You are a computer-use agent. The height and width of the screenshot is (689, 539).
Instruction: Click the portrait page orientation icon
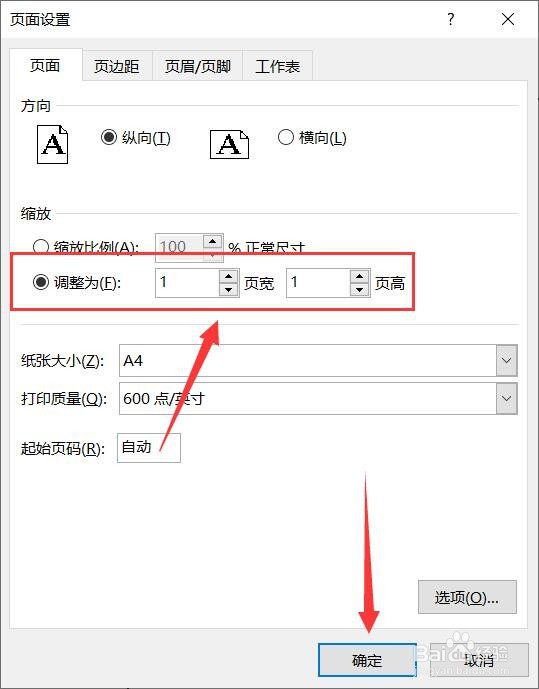pyautogui.click(x=52, y=145)
